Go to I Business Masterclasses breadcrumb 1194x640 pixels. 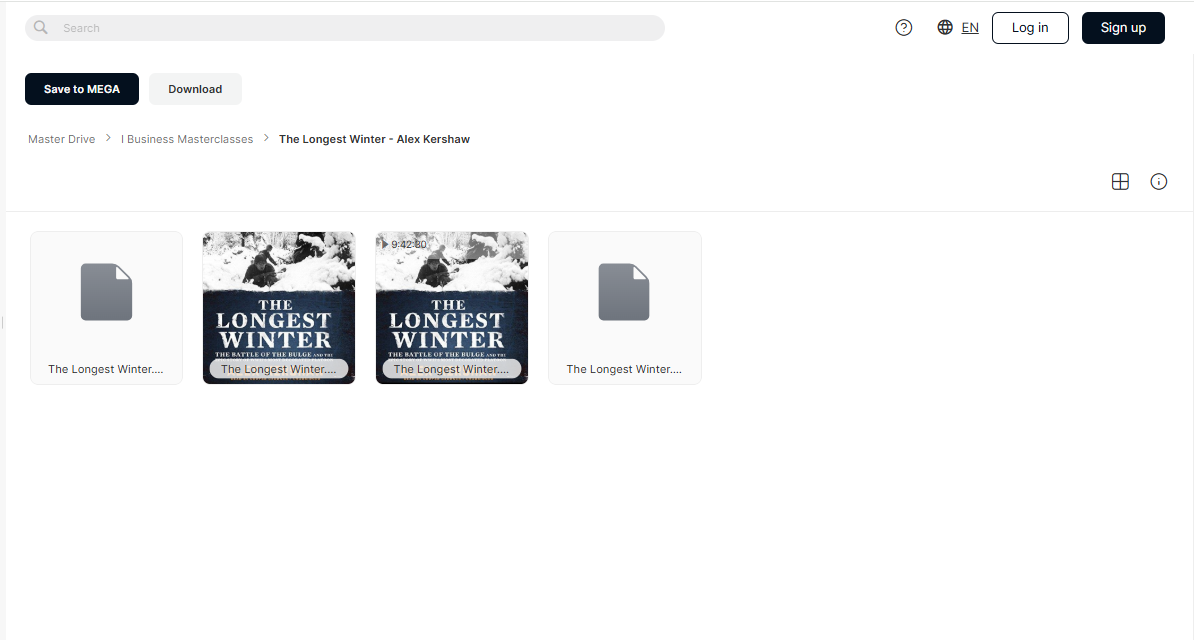(x=187, y=139)
